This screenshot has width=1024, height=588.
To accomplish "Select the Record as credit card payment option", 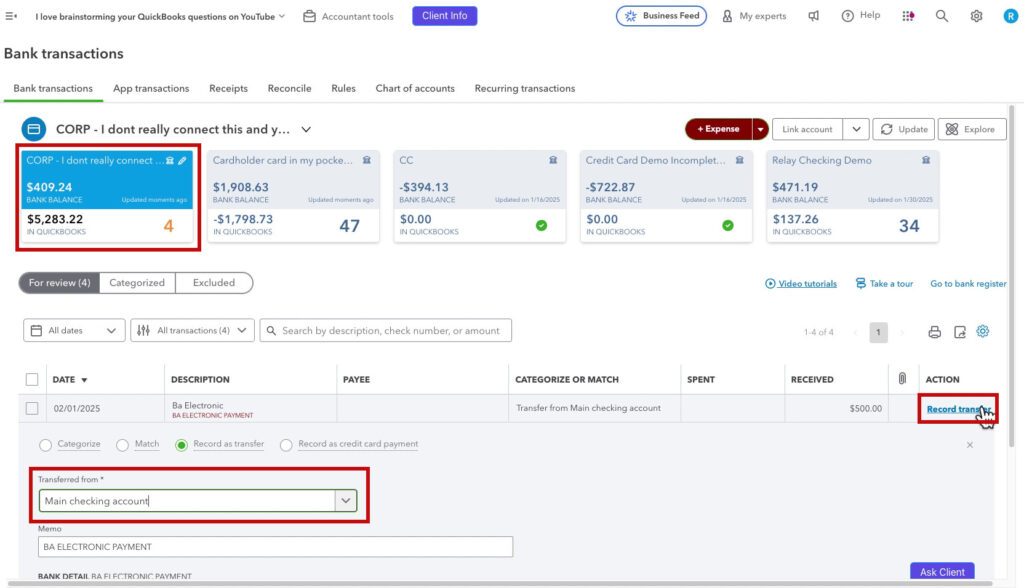I will click(286, 444).
